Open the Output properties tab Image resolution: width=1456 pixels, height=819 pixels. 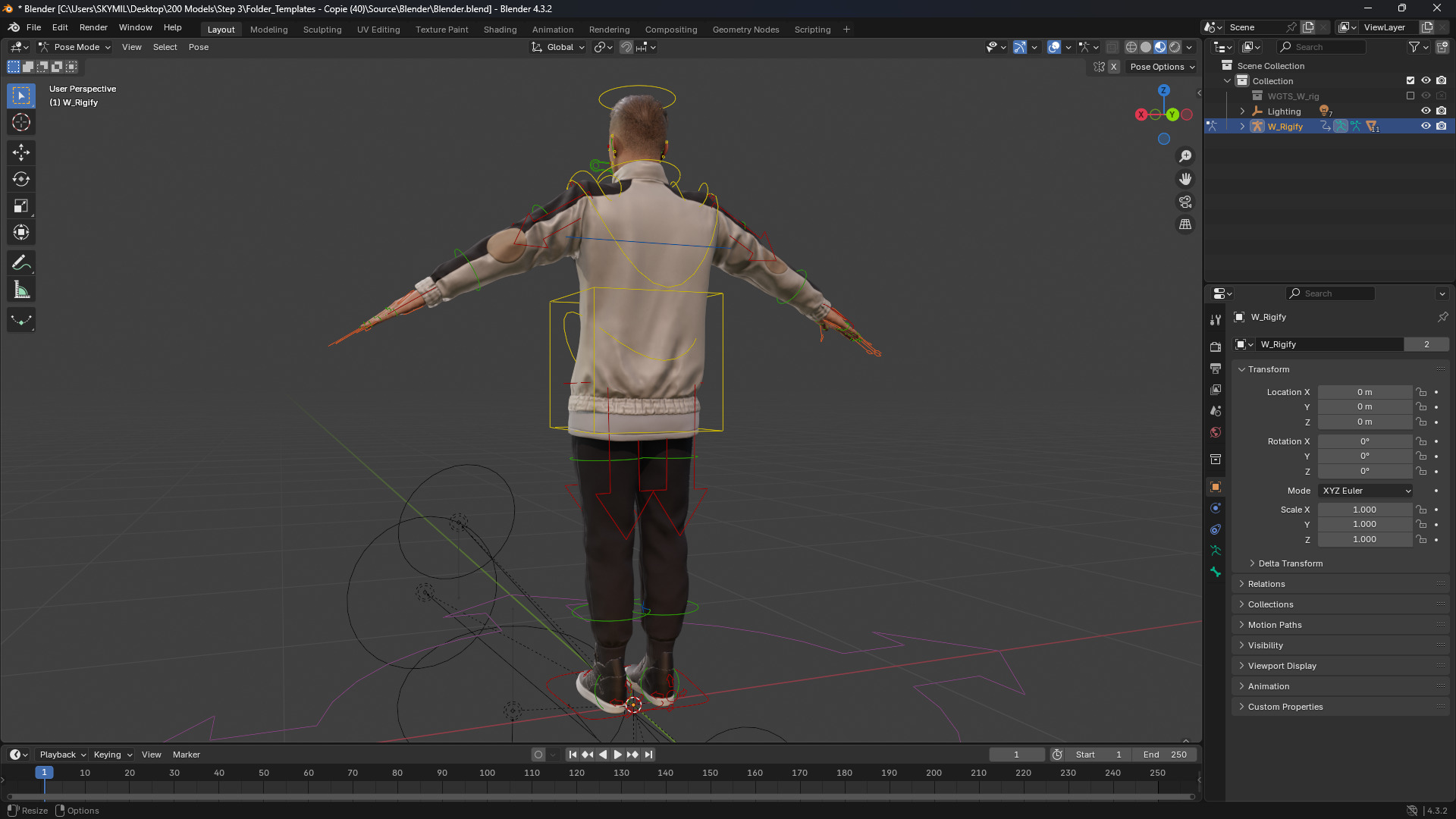coord(1216,369)
